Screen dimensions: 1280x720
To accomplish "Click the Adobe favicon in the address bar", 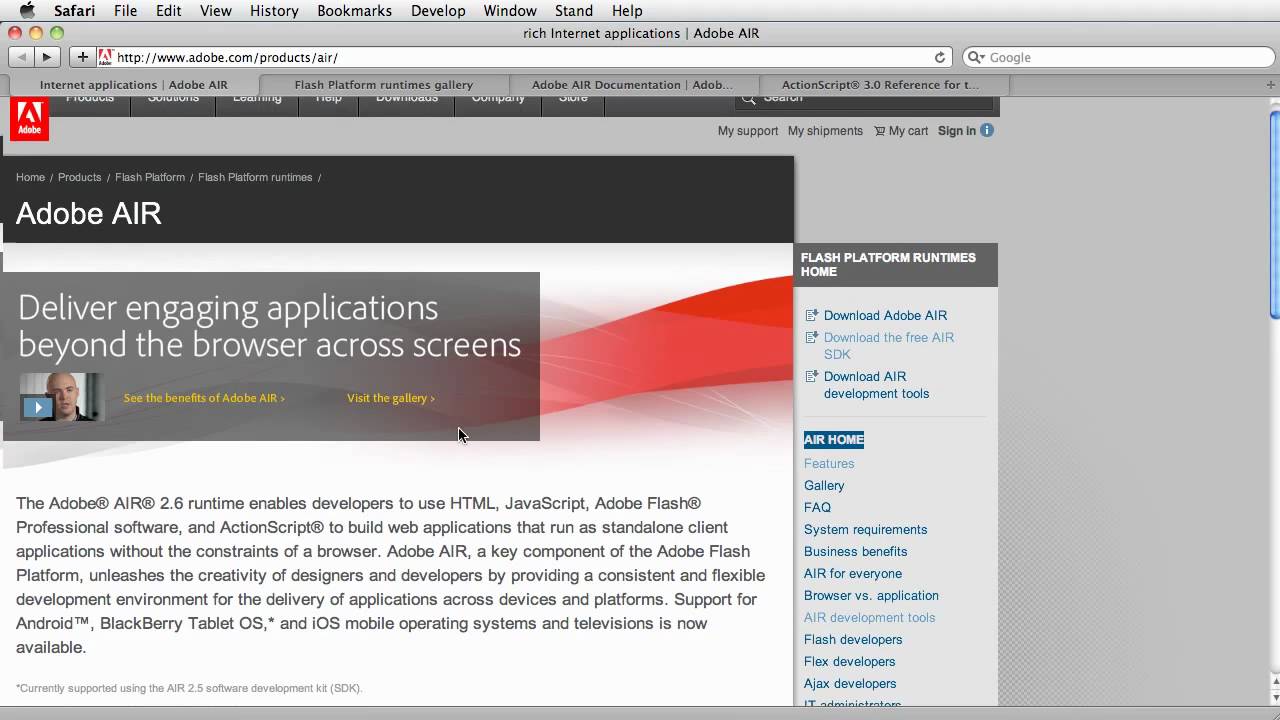I will point(105,57).
